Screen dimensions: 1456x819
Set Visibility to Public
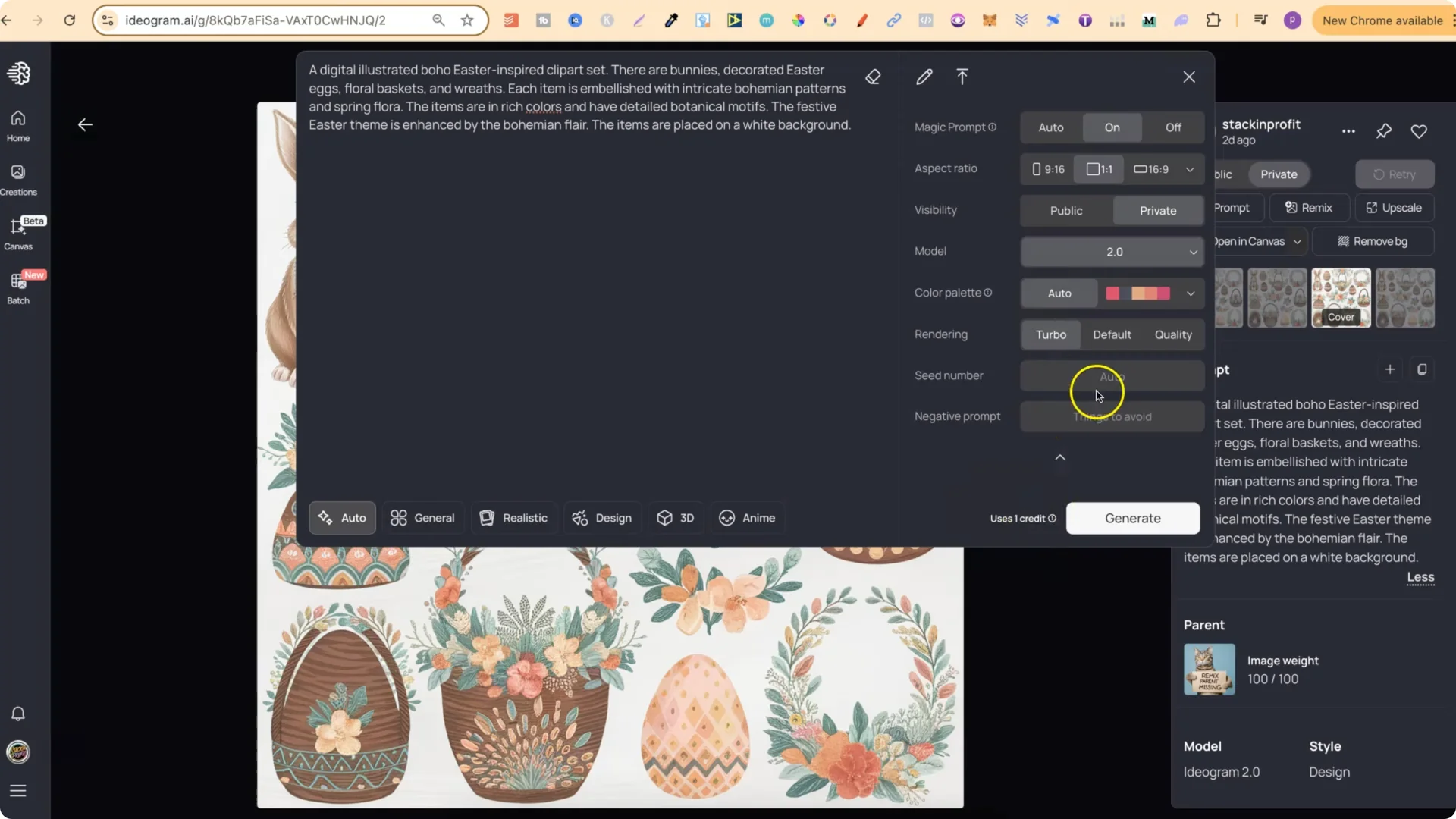click(1065, 210)
